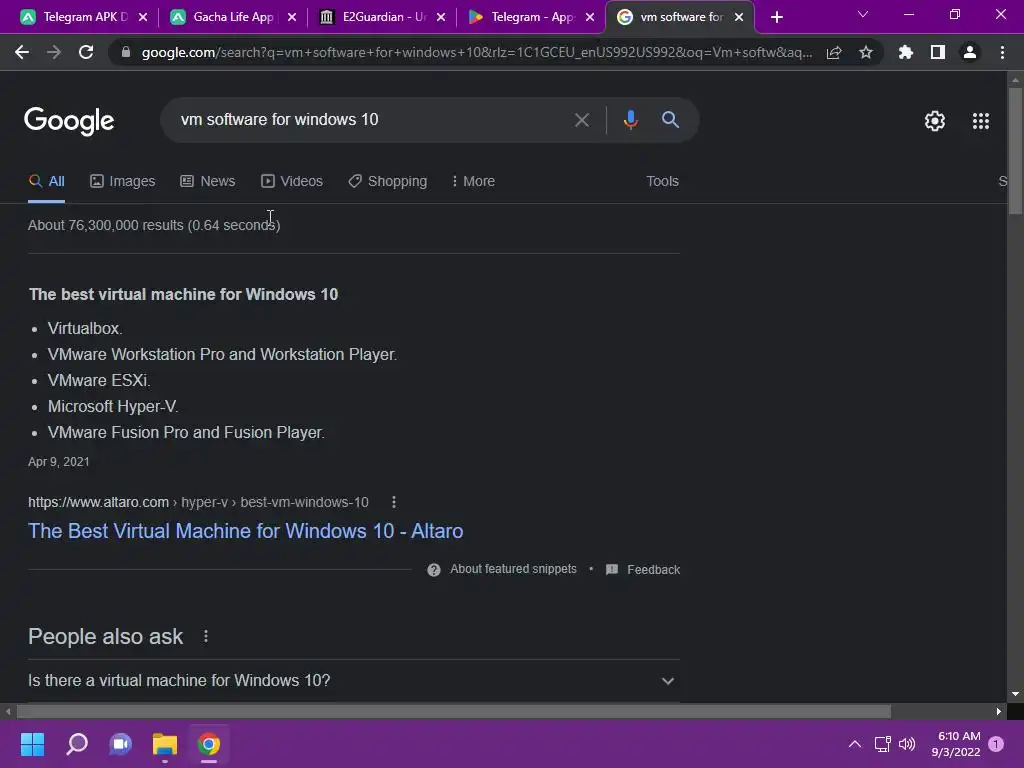The height and width of the screenshot is (768, 1024).
Task: Open the network tray icon
Action: click(x=882, y=744)
